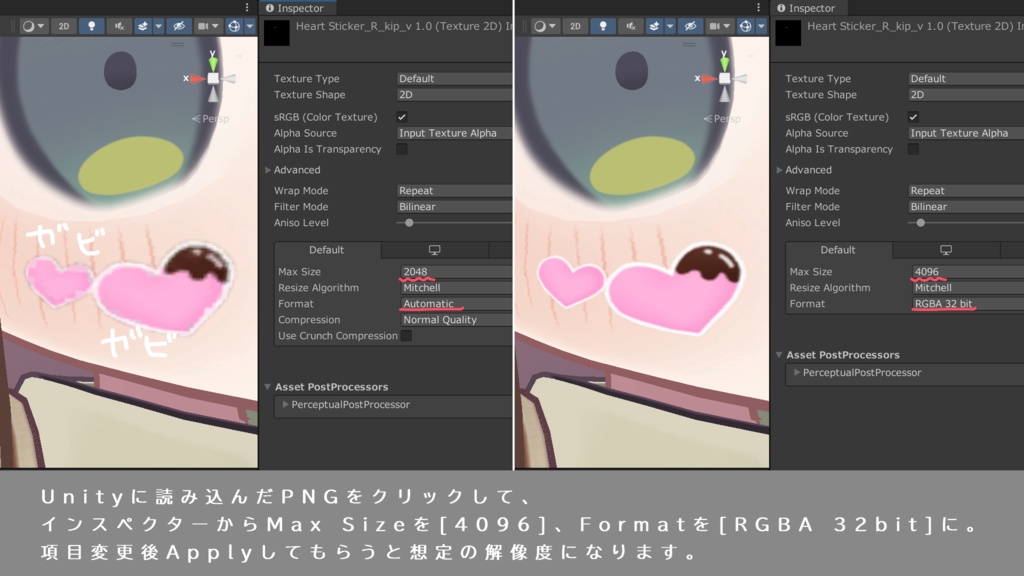
Task: Click red X axis cone on left scene gizmo
Action: pyautogui.click(x=197, y=78)
